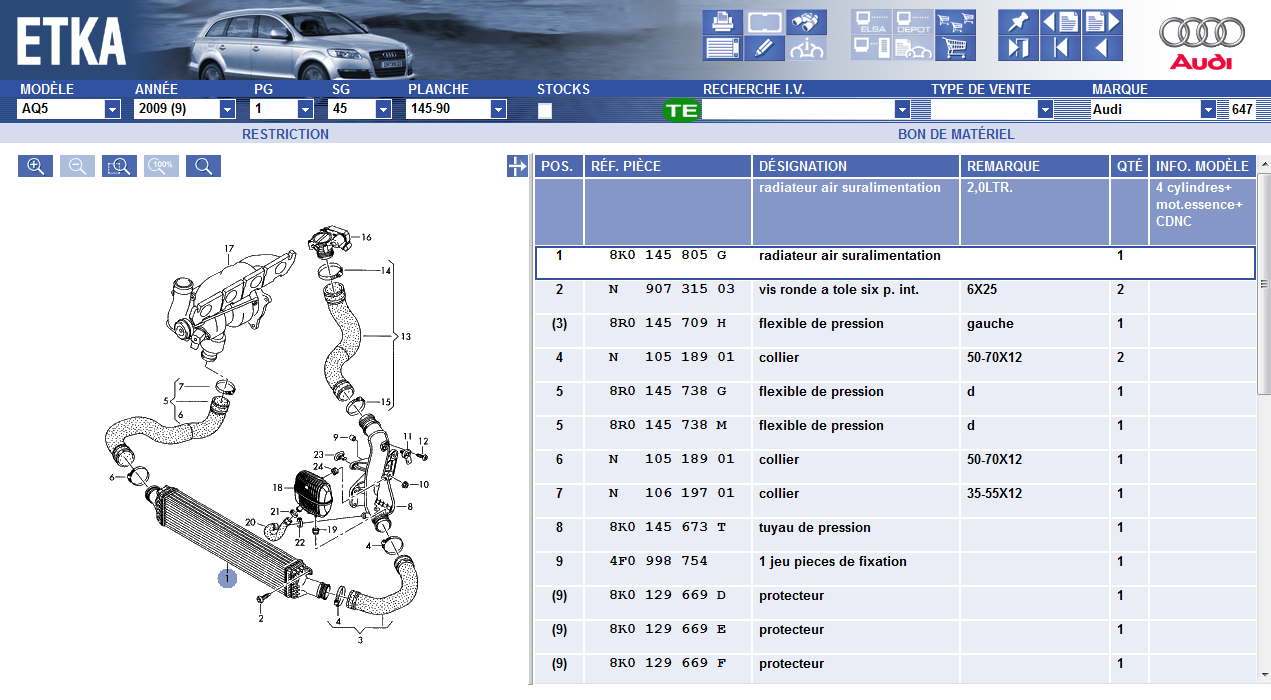Expand the PLANCHE dropdown showing 145-90
This screenshot has width=1271, height=700.
coord(497,110)
